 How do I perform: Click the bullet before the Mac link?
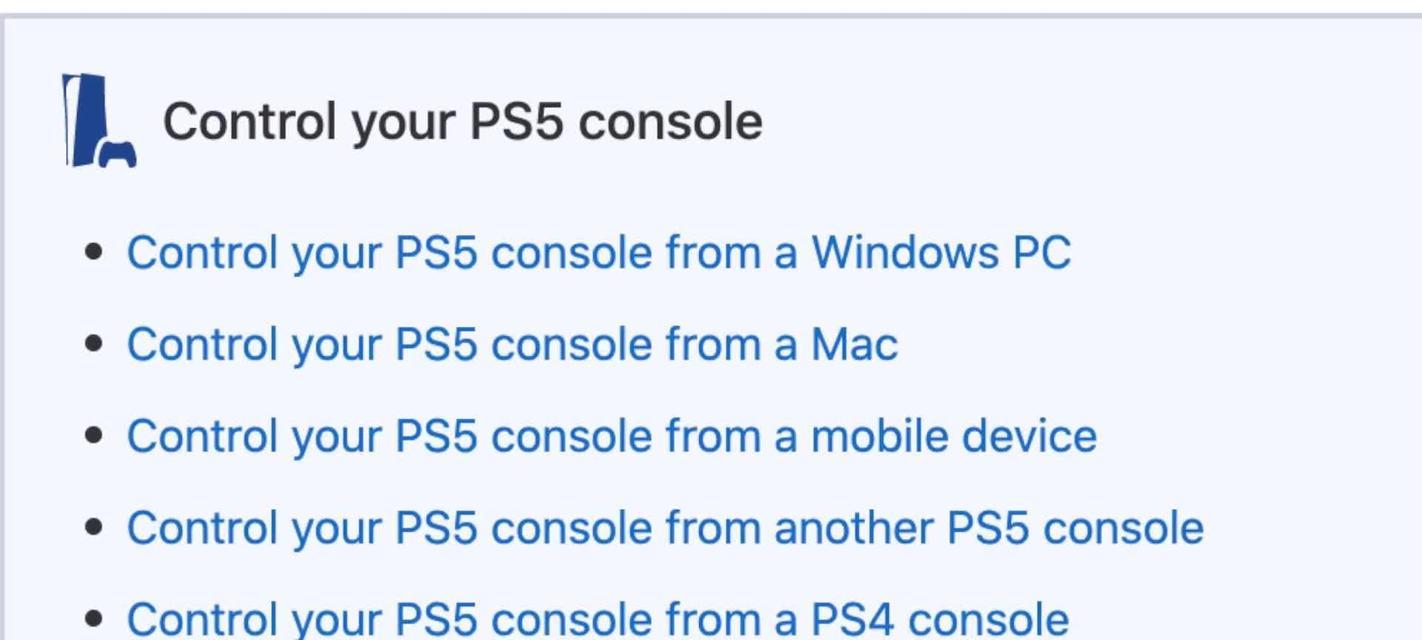point(95,344)
